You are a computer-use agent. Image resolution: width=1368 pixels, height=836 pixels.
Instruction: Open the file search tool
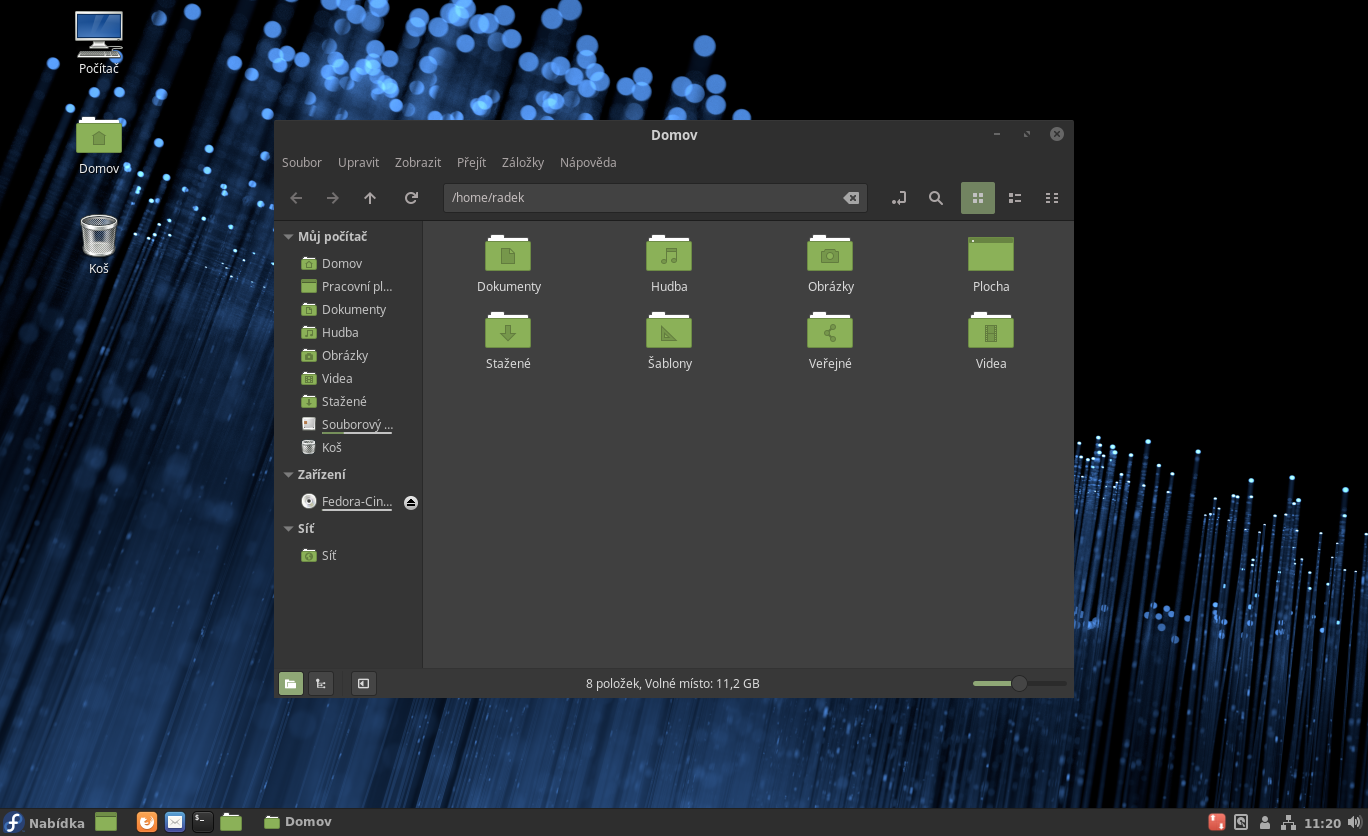point(936,198)
